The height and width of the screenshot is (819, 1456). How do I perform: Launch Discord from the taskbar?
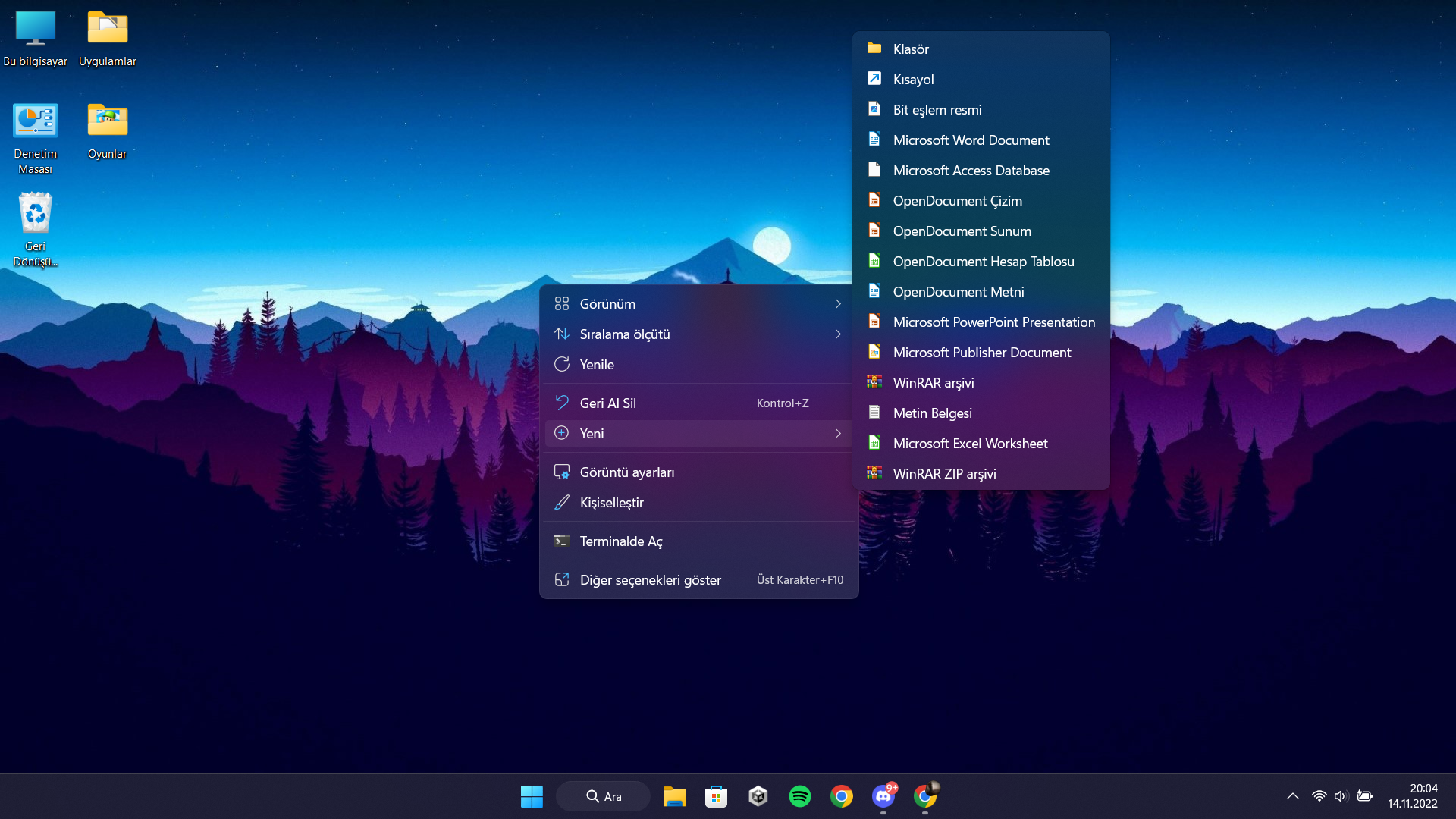(x=883, y=796)
